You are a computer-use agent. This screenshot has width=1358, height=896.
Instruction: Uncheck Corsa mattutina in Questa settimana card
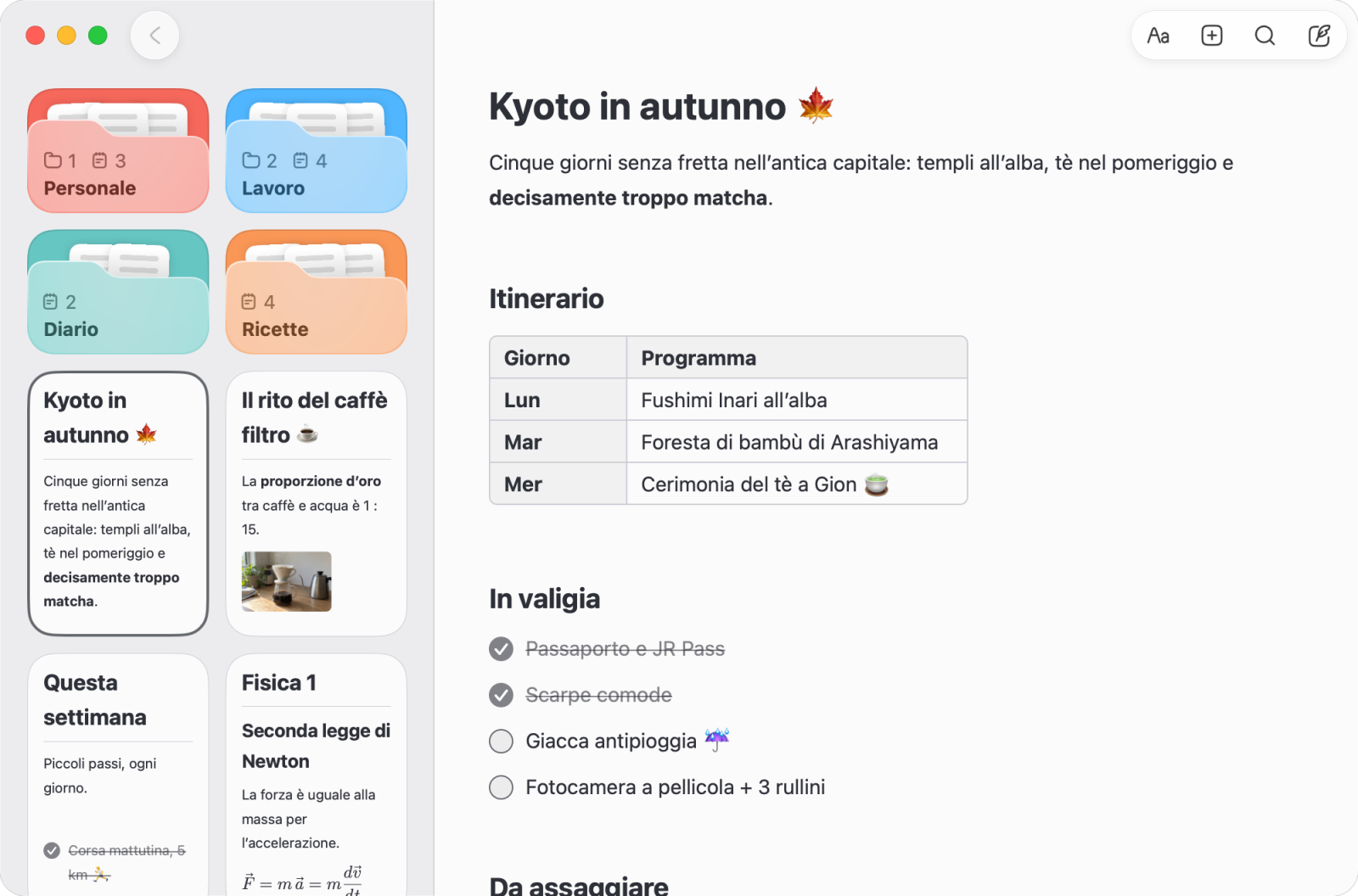[x=52, y=850]
